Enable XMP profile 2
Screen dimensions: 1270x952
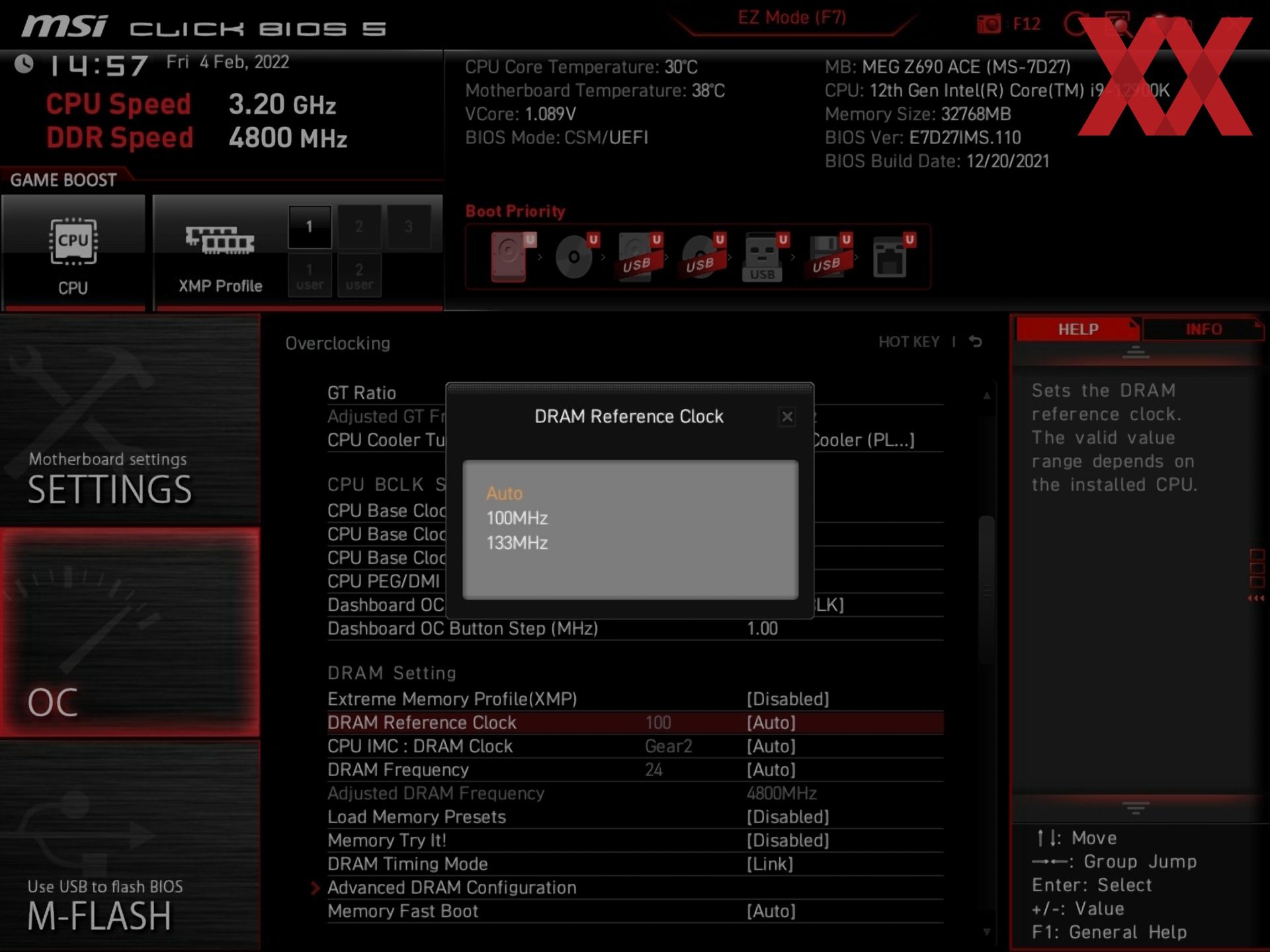coord(359,227)
